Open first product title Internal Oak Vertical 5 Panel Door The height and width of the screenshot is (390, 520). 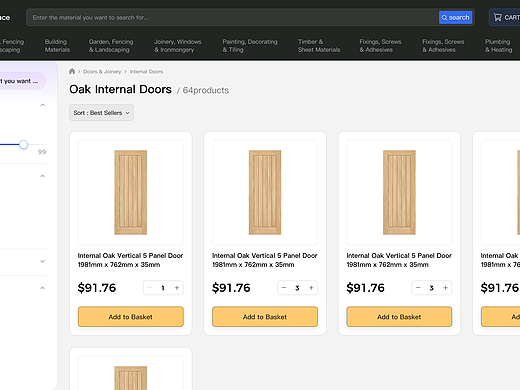[x=130, y=260]
